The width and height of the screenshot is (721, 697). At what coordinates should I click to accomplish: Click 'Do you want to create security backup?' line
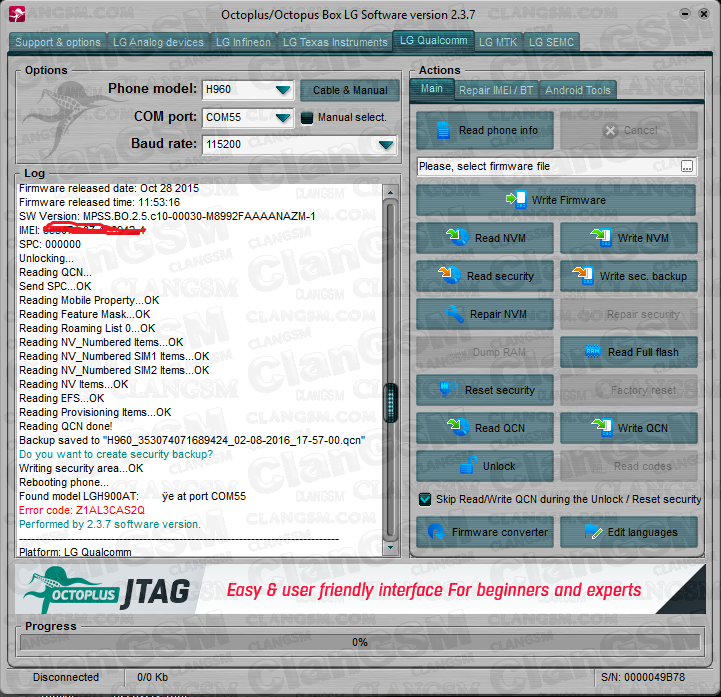tap(116, 454)
